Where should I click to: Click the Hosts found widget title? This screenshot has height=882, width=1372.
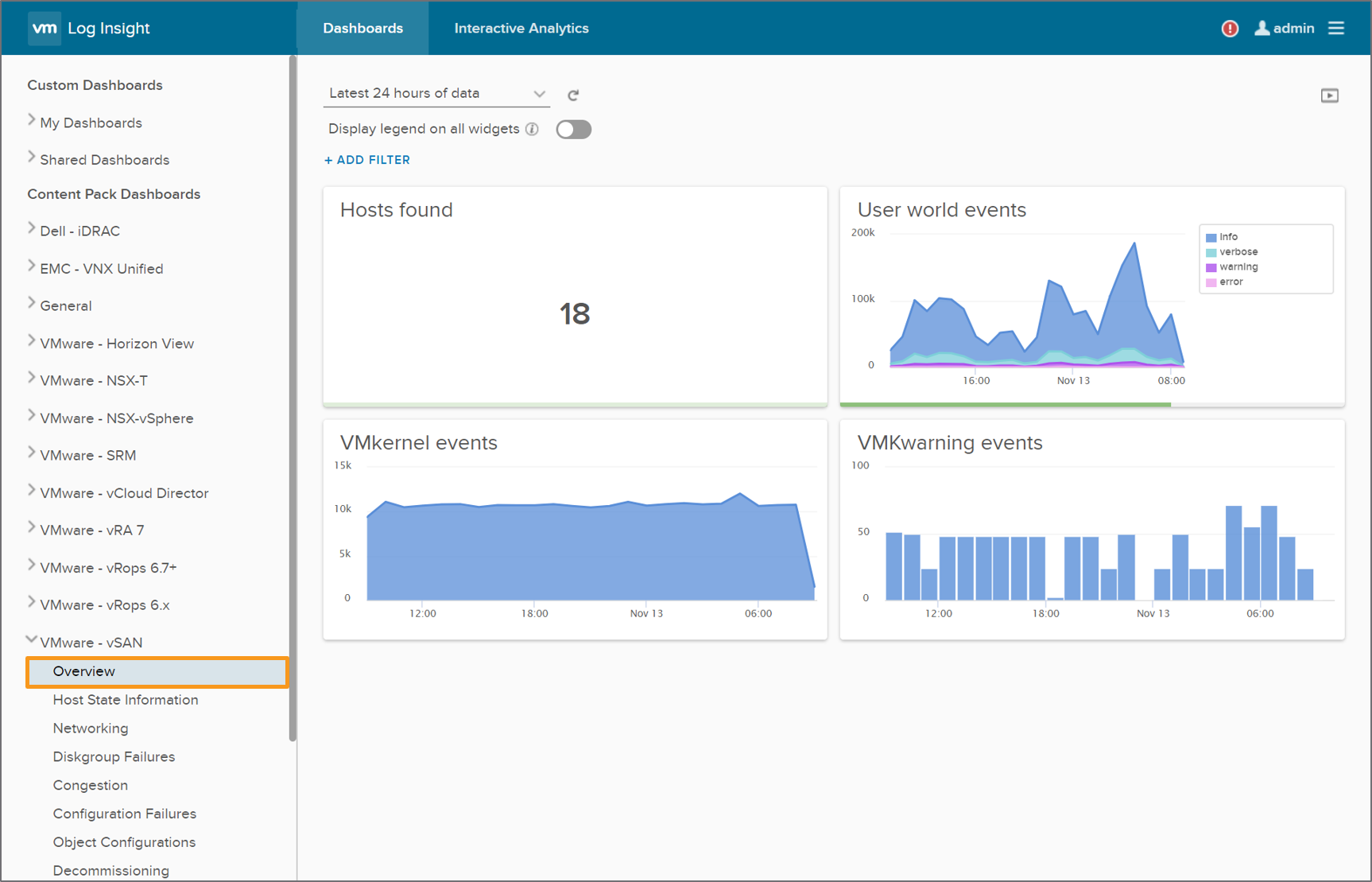coord(397,210)
